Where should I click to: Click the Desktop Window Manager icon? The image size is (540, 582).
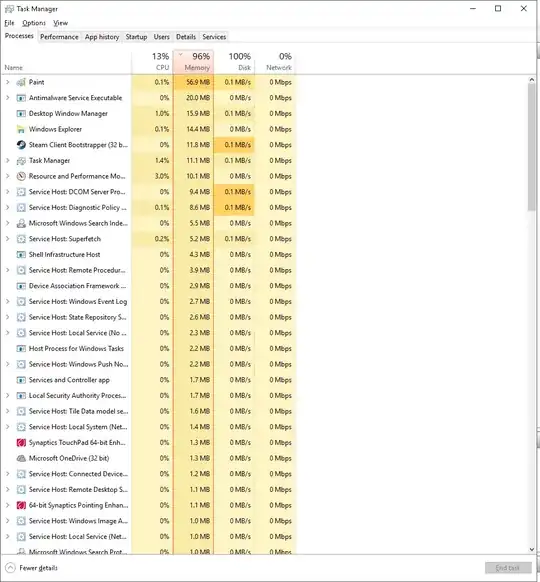[21, 114]
